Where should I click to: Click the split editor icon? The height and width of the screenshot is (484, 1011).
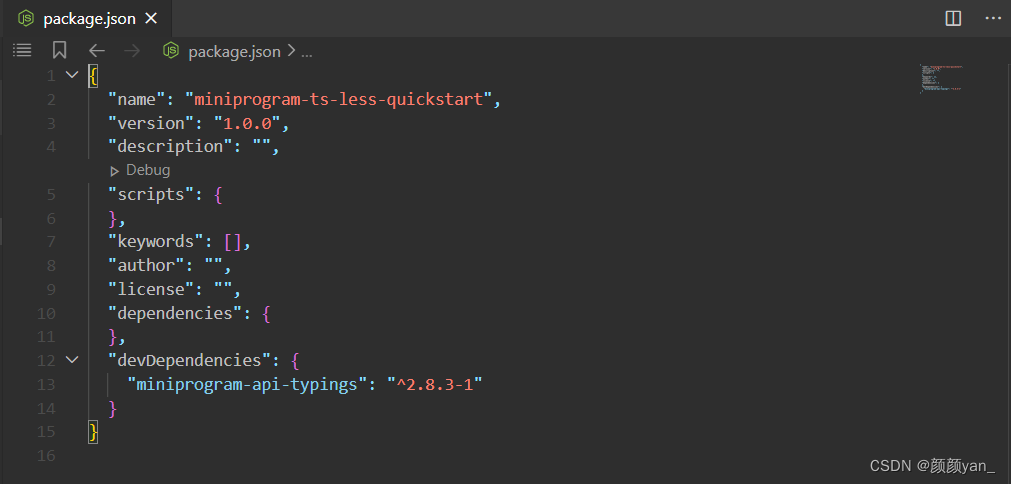tap(953, 18)
